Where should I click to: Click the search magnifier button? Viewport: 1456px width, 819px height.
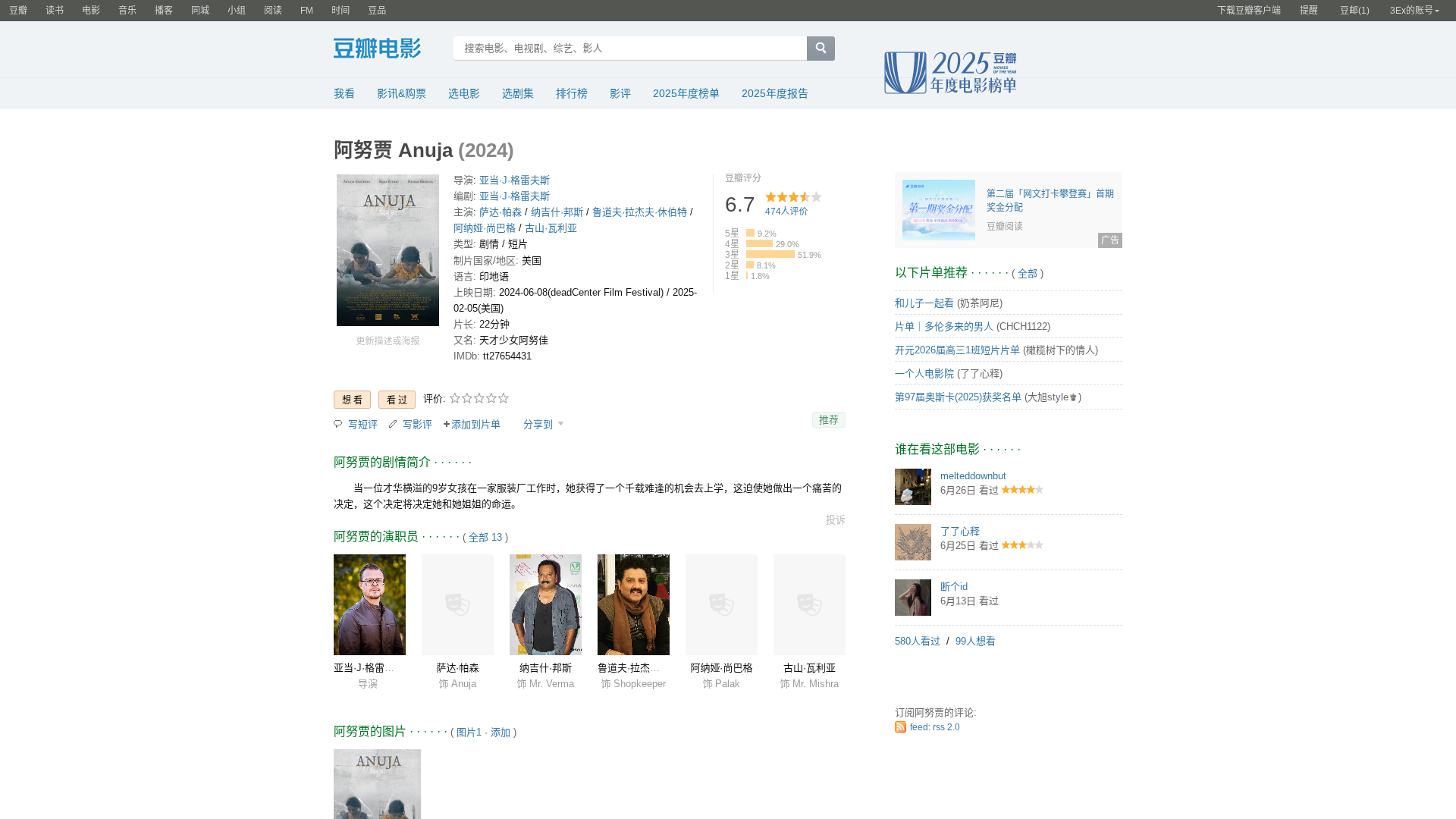click(x=821, y=49)
